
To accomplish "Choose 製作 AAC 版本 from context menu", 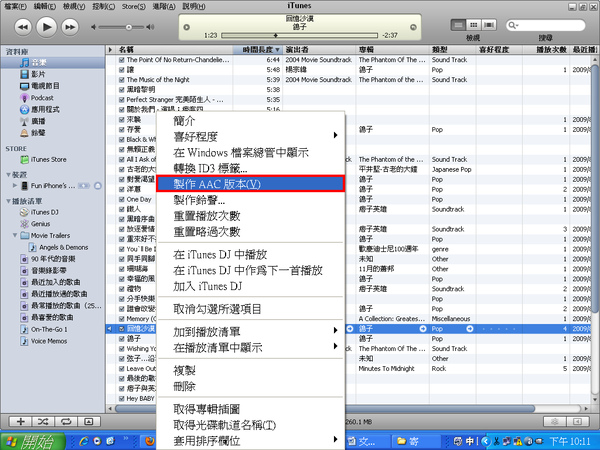I will [x=251, y=184].
